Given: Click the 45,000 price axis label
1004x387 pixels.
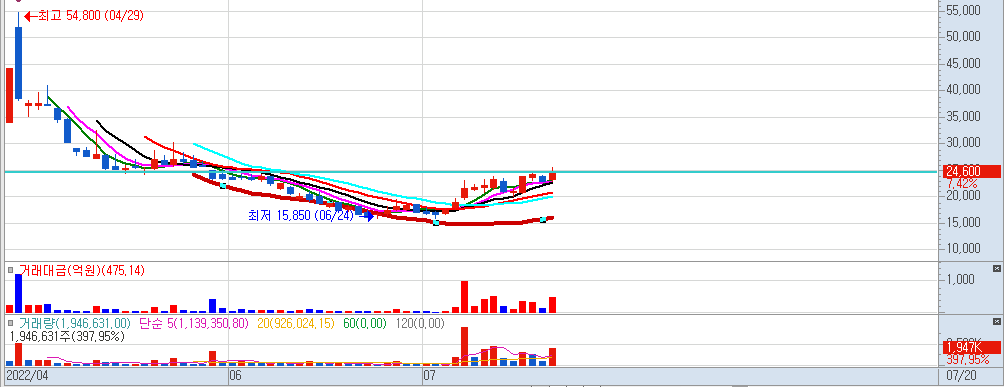Looking at the screenshot, I should click(x=963, y=63).
